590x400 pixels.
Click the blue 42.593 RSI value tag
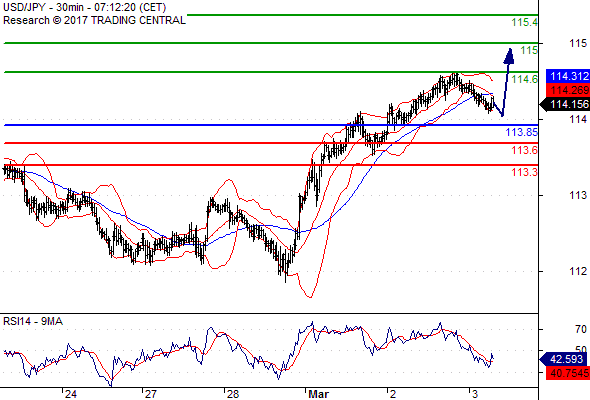(x=564, y=359)
